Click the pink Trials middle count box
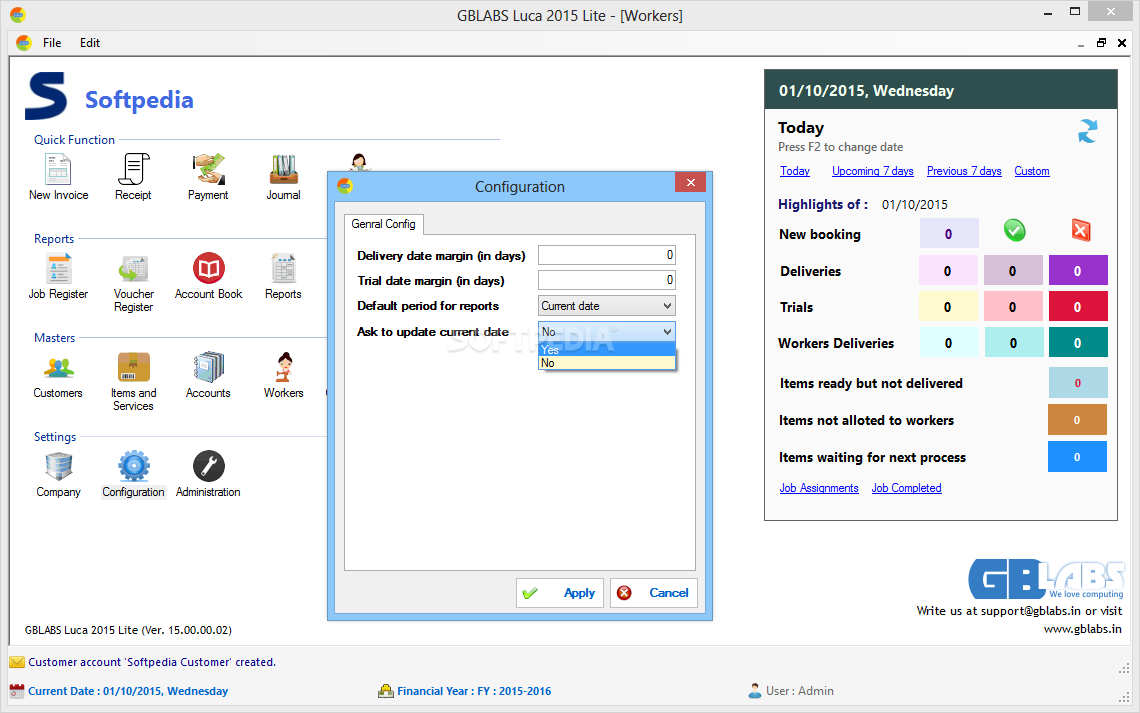Viewport: 1140px width, 713px height. click(x=1013, y=307)
